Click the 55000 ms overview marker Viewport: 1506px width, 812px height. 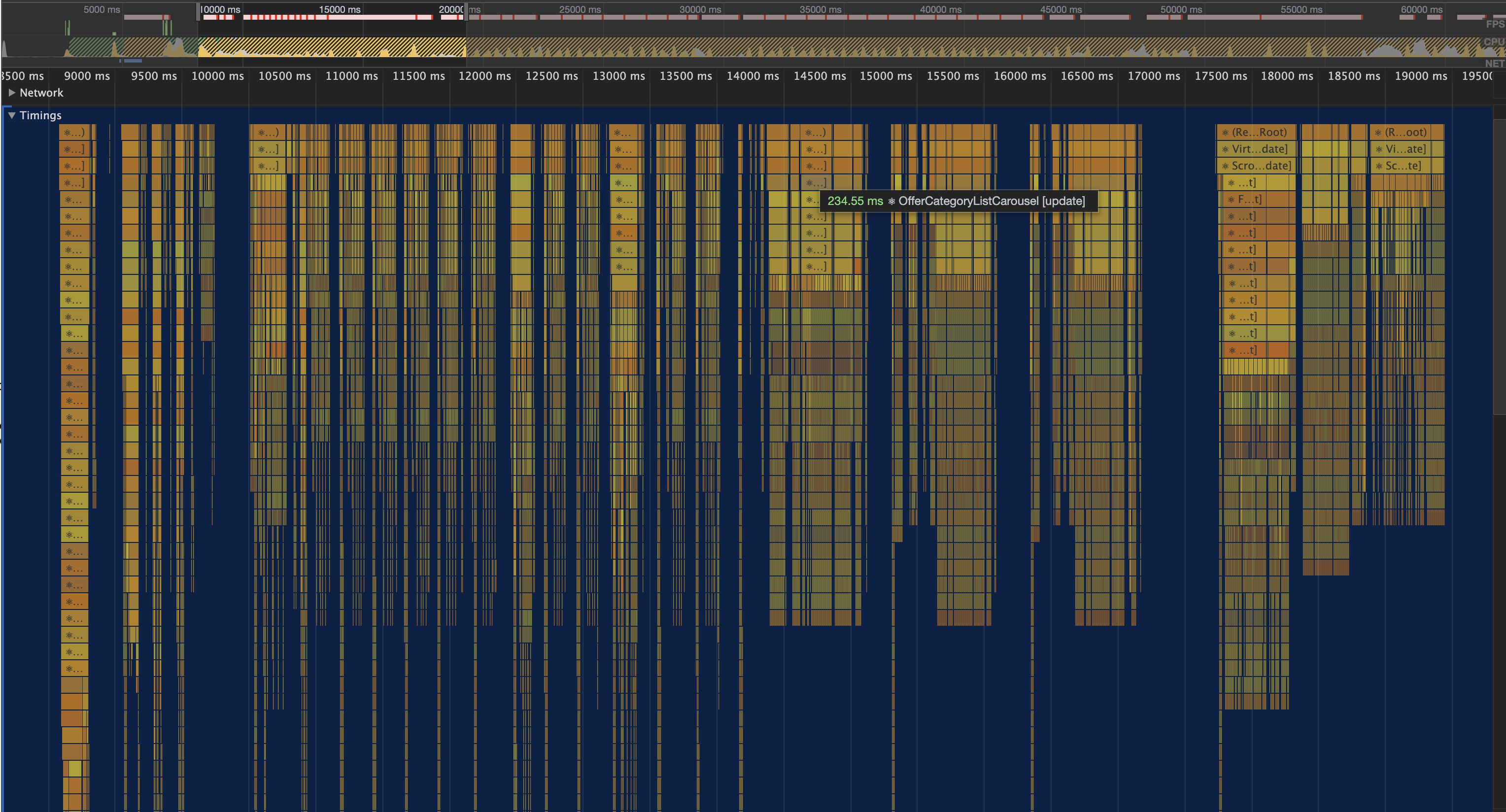click(1301, 9)
